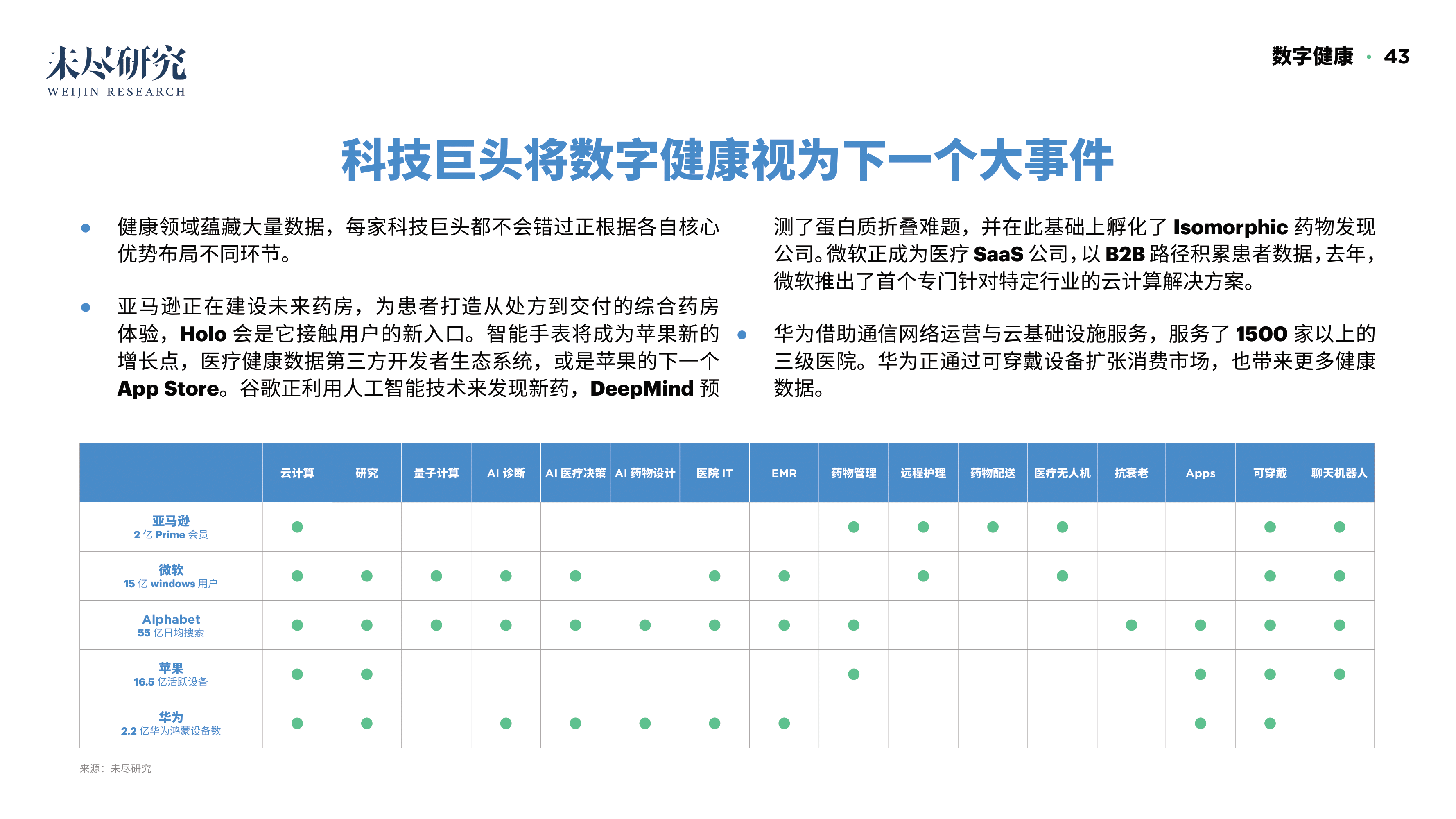The image size is (1456, 819).
Task: Click 苹果's green dot under 药物管理
Action: click(853, 674)
